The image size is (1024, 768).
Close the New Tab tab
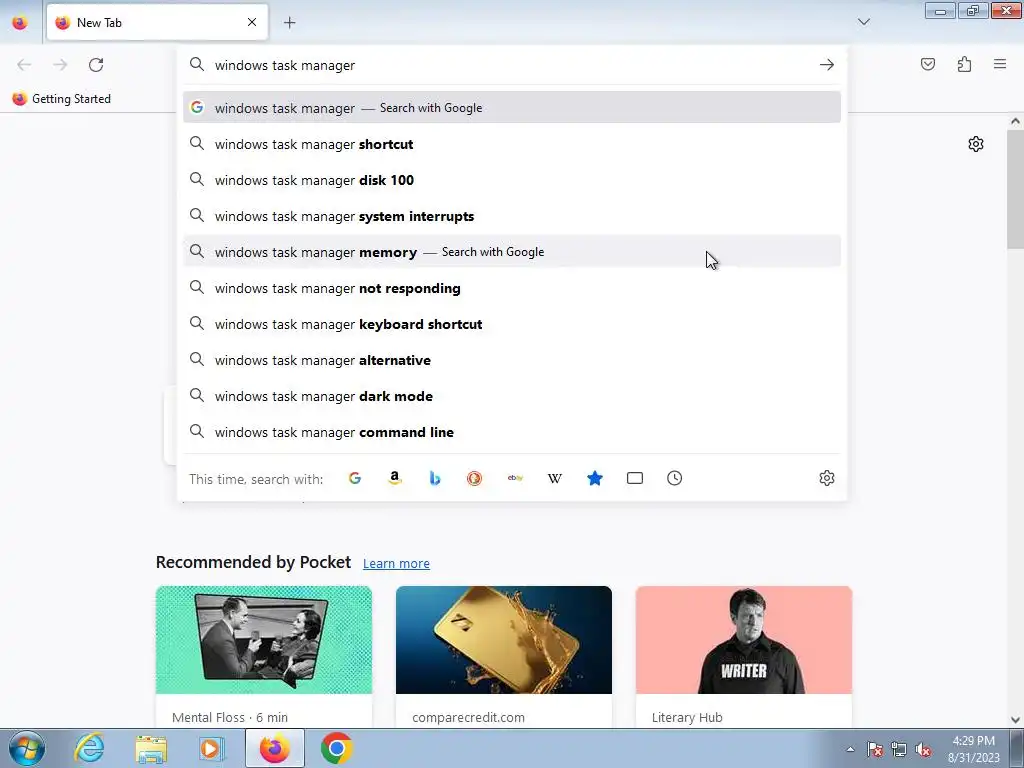pos(252,22)
